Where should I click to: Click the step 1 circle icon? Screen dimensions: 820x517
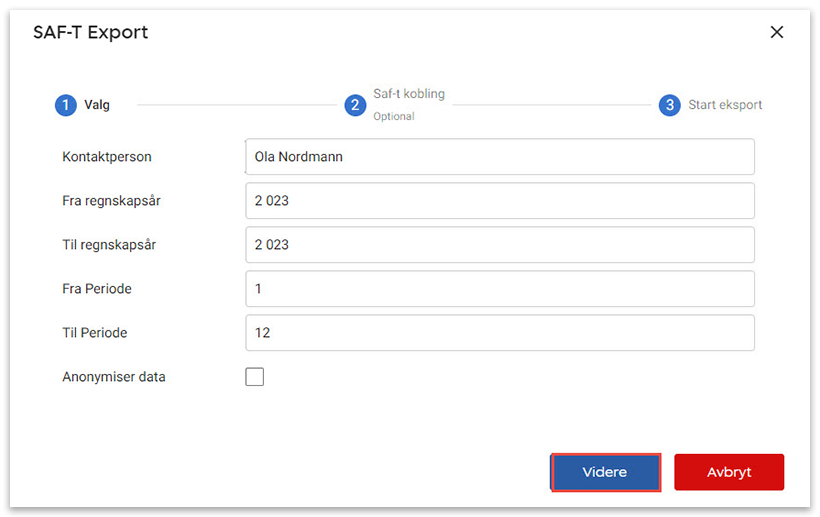[x=65, y=105]
